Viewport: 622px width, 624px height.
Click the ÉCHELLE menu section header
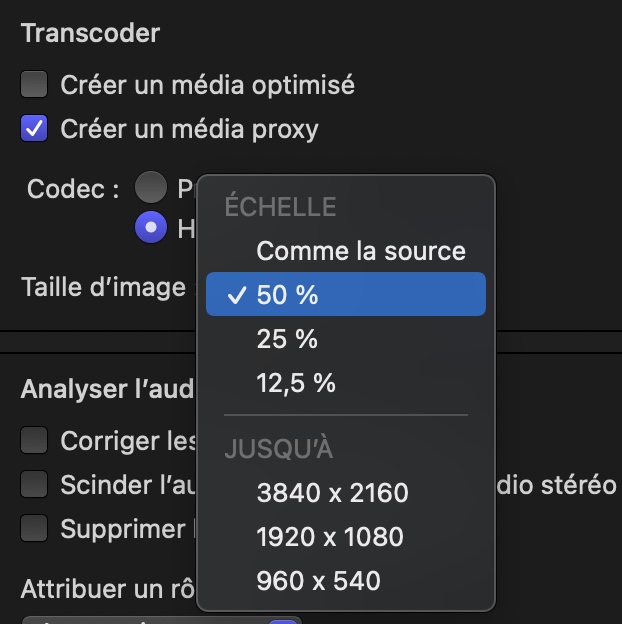(280, 207)
